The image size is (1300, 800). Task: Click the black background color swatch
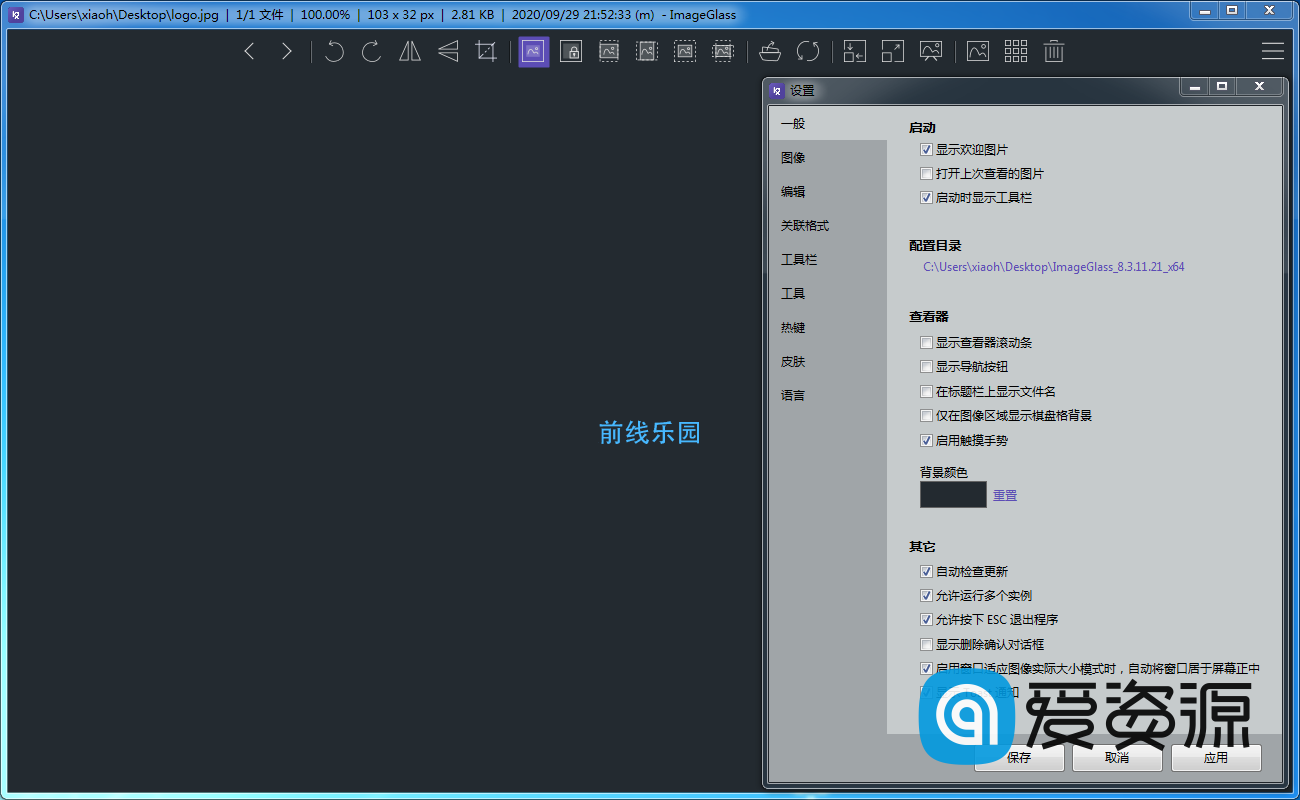tap(952, 495)
